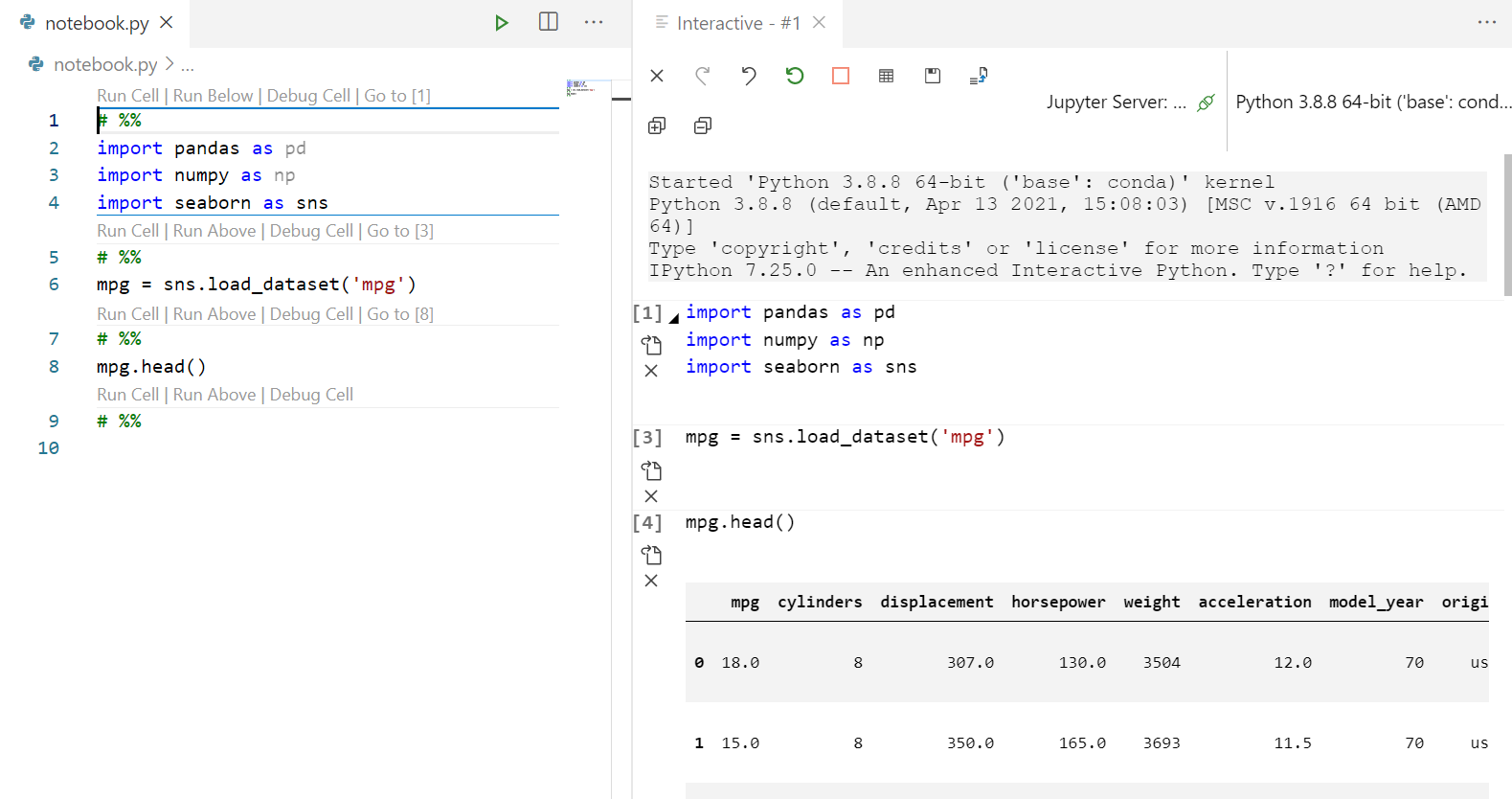Restart the IPython kernel
Image resolution: width=1512 pixels, height=799 pixels.
click(794, 76)
